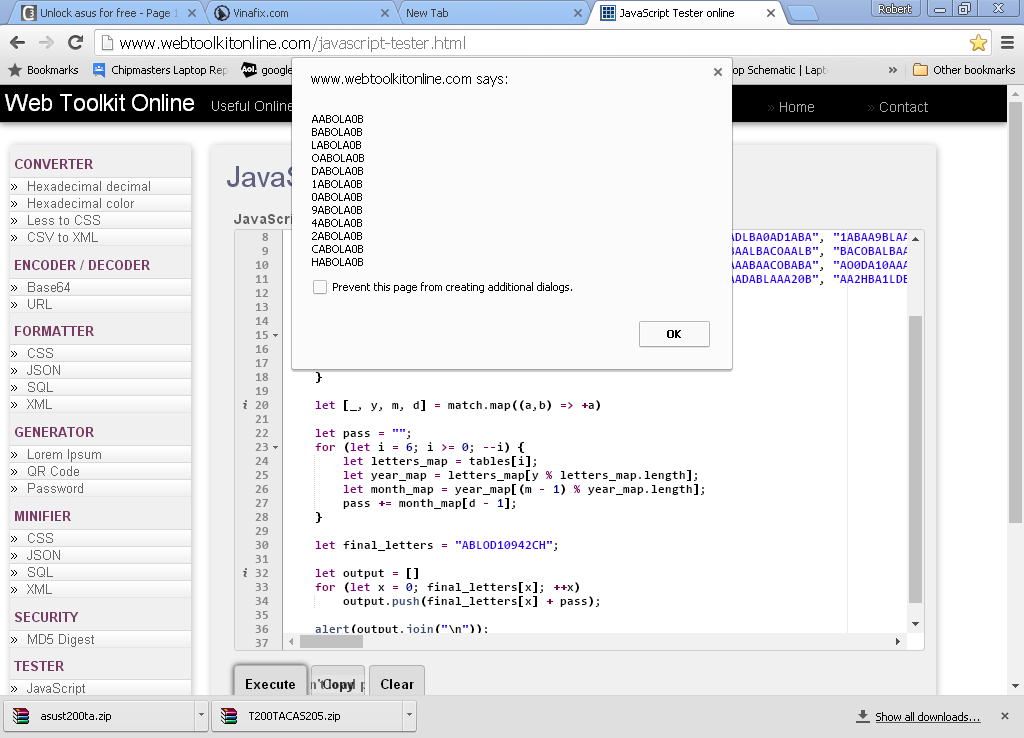The image size is (1024, 738).
Task: Close the alert dialog with X
Action: pos(717,72)
